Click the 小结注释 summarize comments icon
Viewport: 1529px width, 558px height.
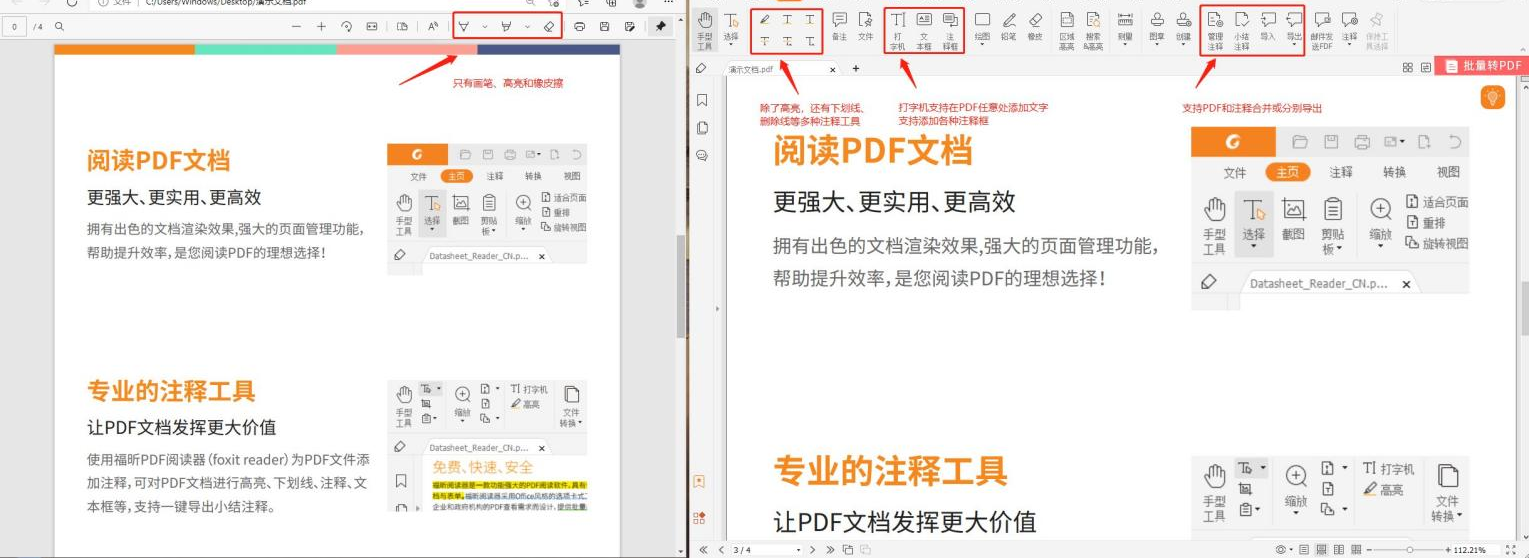tap(1241, 30)
